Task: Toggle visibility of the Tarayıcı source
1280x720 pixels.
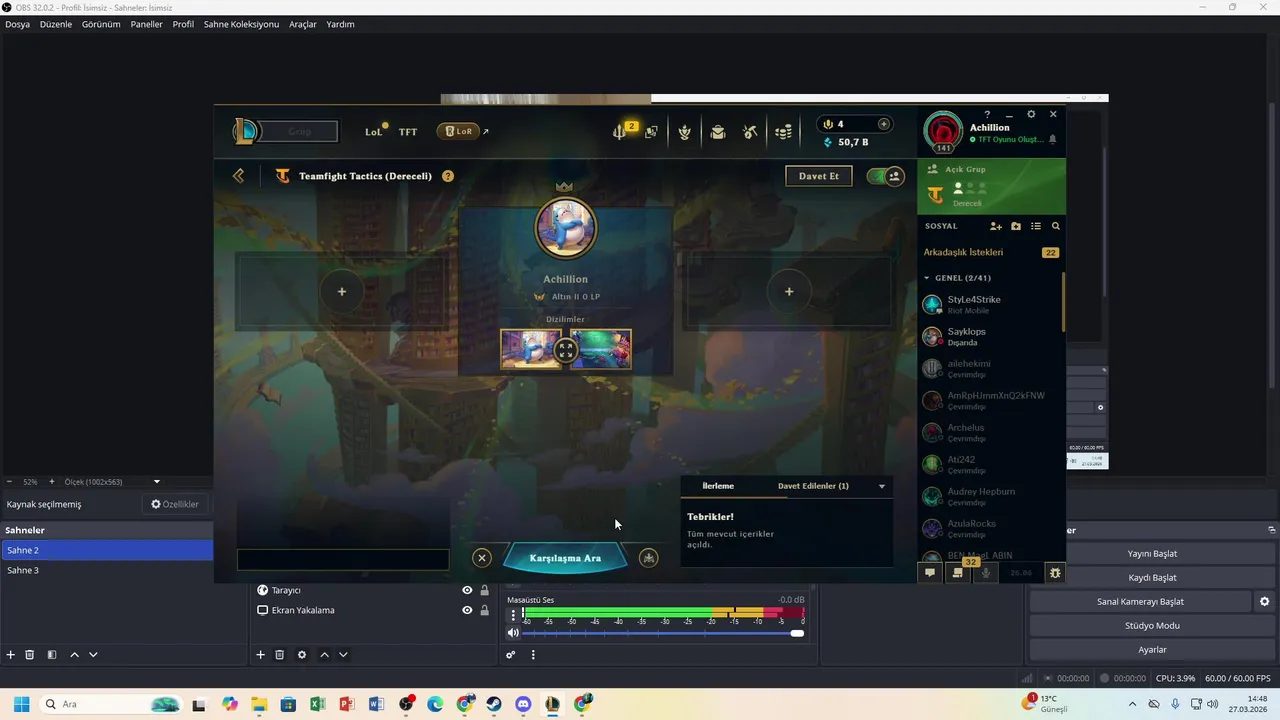Action: (467, 590)
